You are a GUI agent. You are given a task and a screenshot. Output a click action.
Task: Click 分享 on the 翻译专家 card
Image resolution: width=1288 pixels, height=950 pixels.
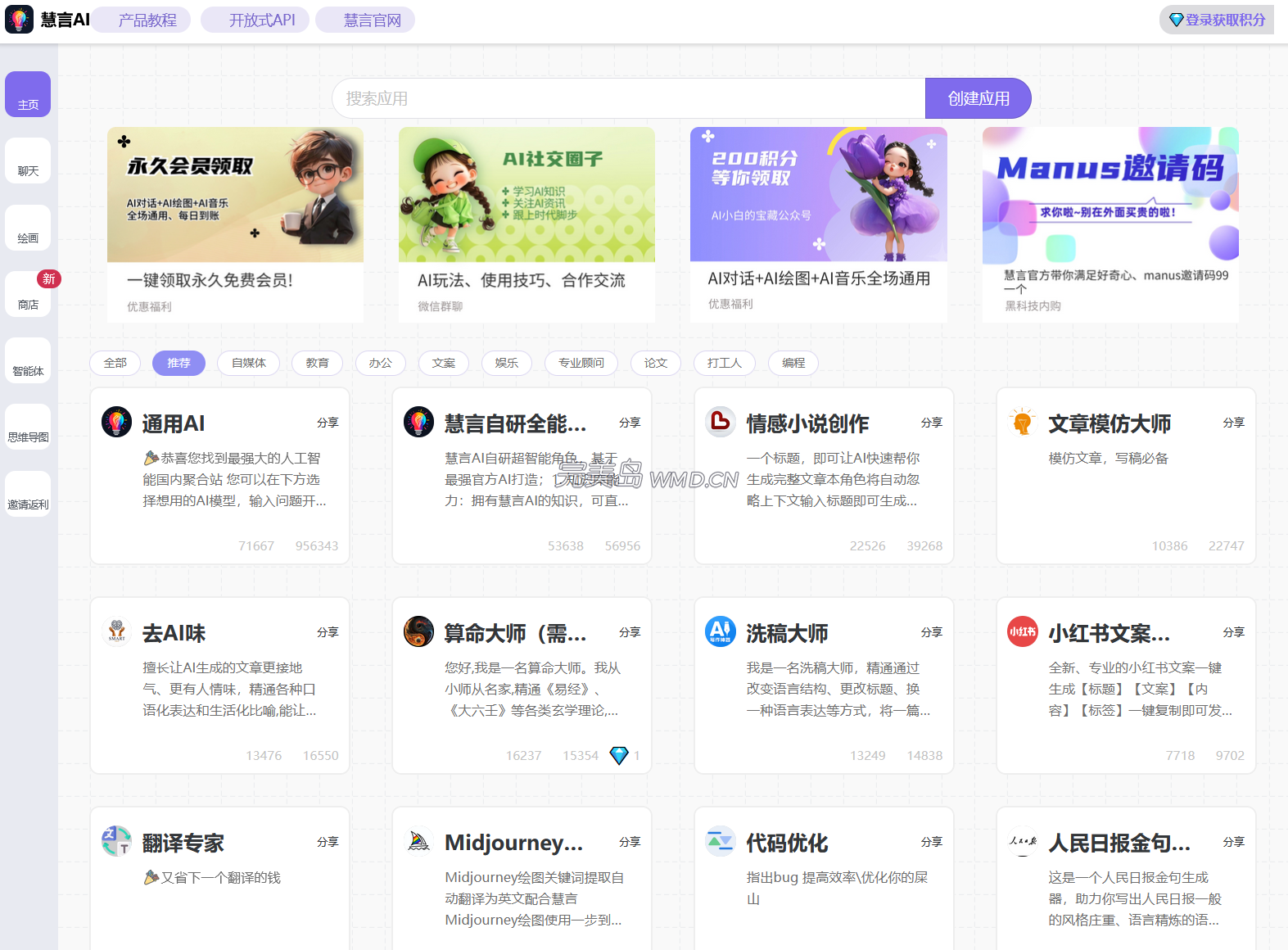328,842
